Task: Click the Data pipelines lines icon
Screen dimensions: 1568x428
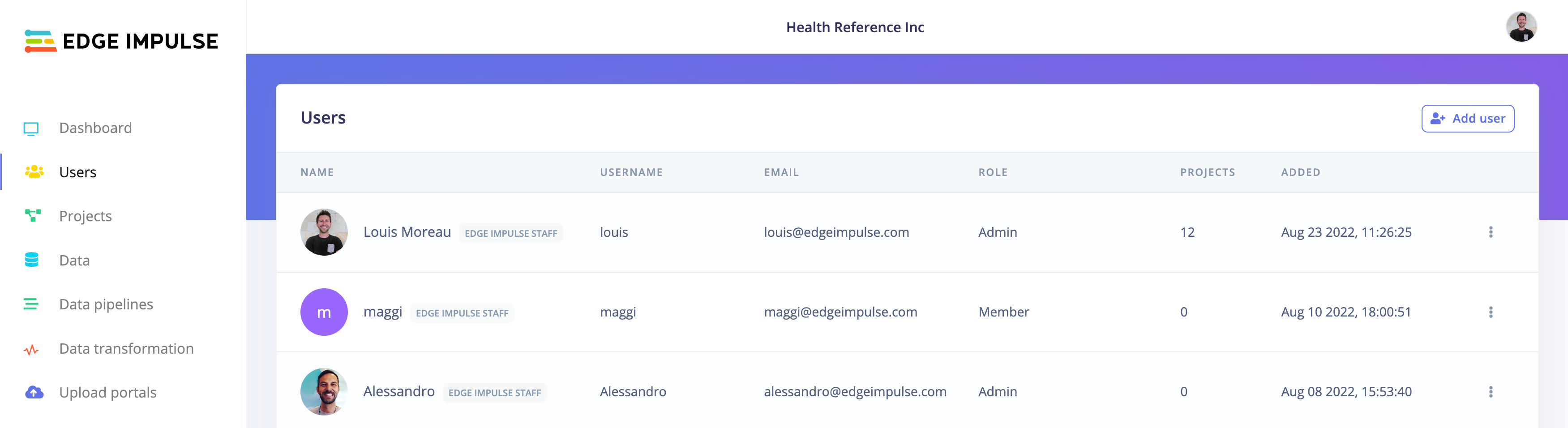Action: click(31, 304)
